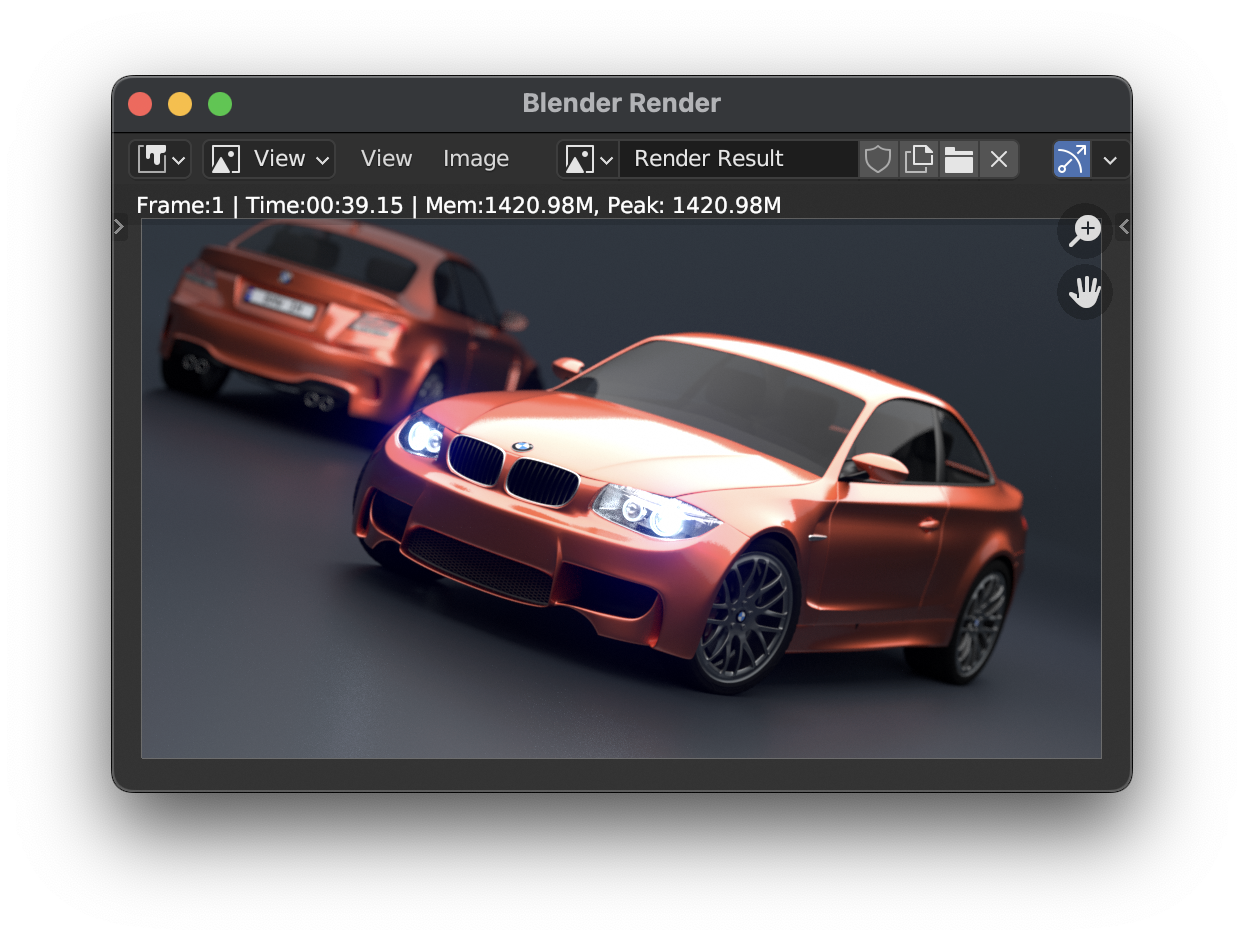Expand the gizmo options dropdown arrow
This screenshot has width=1244, height=940.
(1110, 159)
